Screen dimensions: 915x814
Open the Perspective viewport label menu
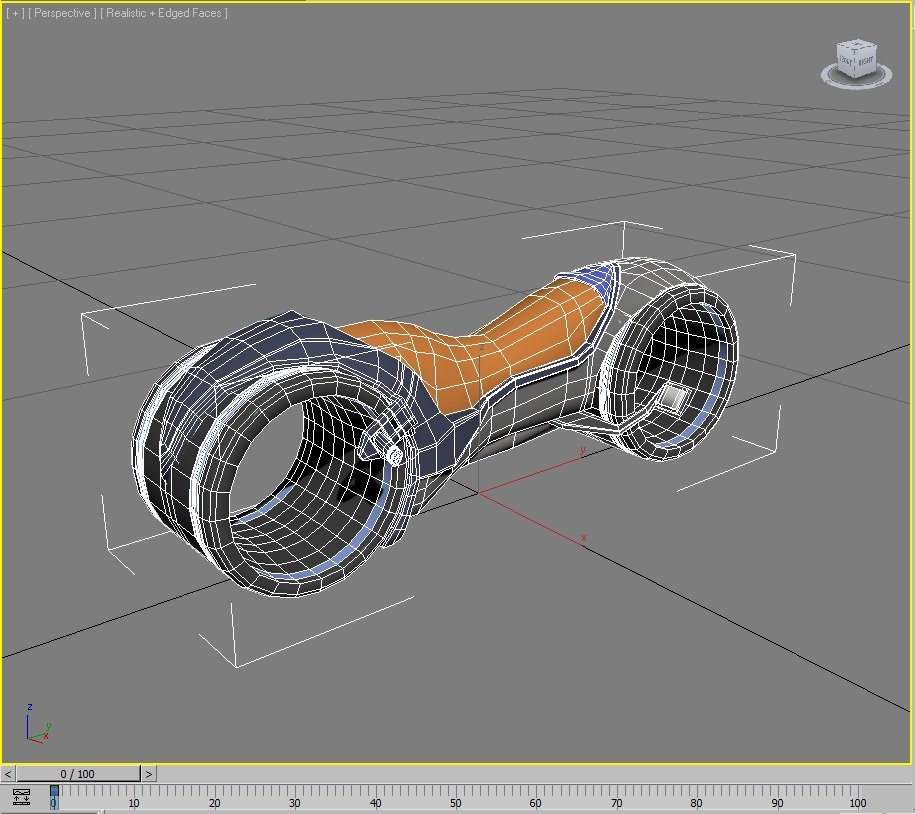point(62,13)
